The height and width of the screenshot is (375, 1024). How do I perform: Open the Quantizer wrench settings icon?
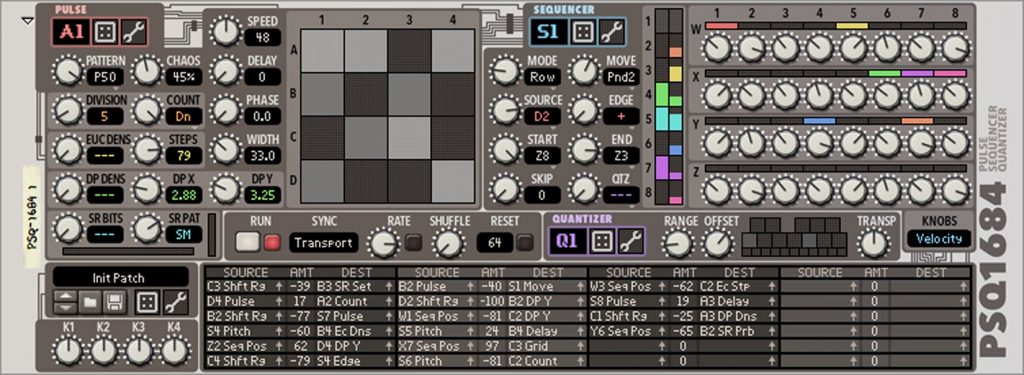[631, 241]
